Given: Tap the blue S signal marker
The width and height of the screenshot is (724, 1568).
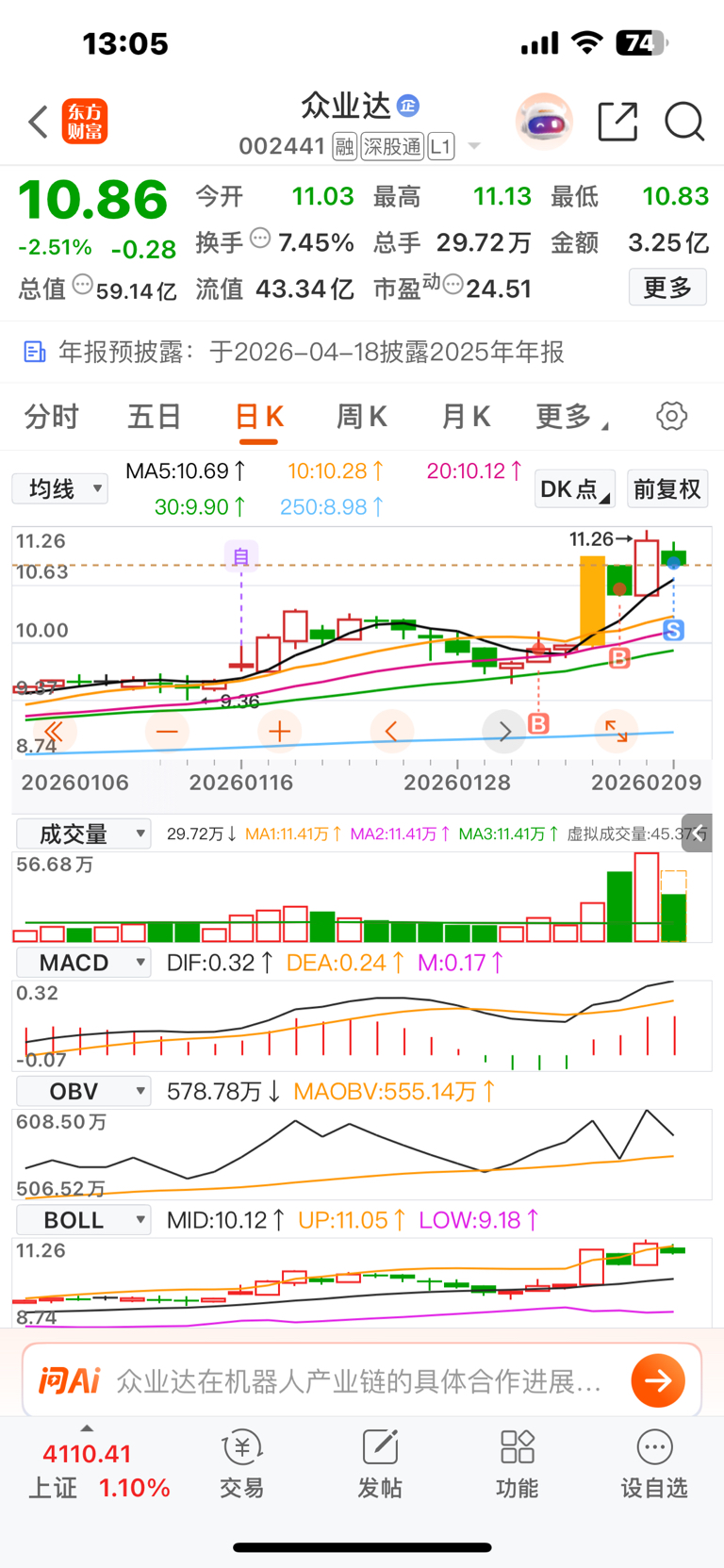Looking at the screenshot, I should coord(674,630).
